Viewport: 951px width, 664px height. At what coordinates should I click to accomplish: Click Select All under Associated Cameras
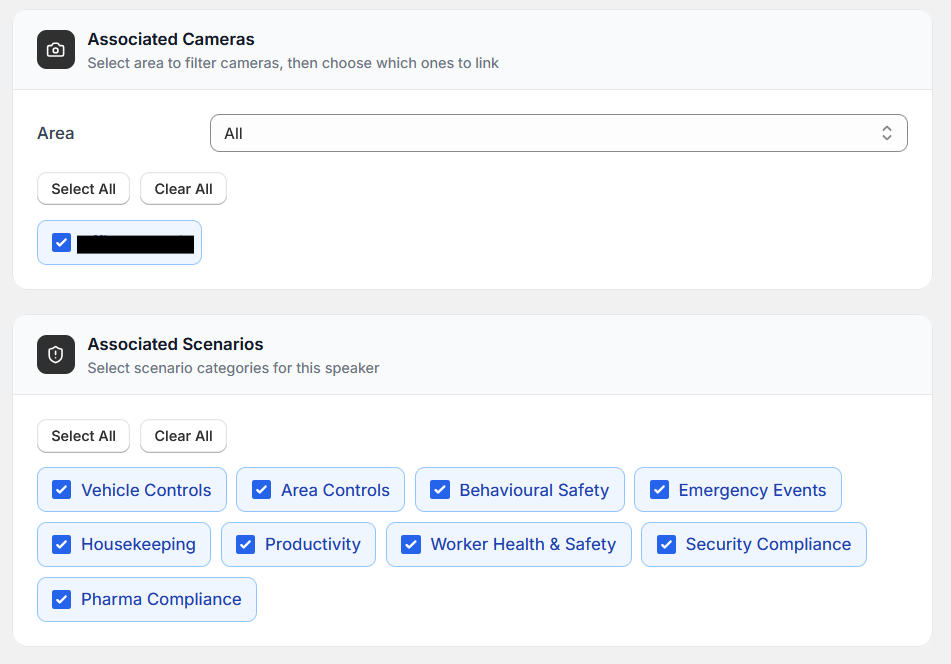(x=84, y=189)
